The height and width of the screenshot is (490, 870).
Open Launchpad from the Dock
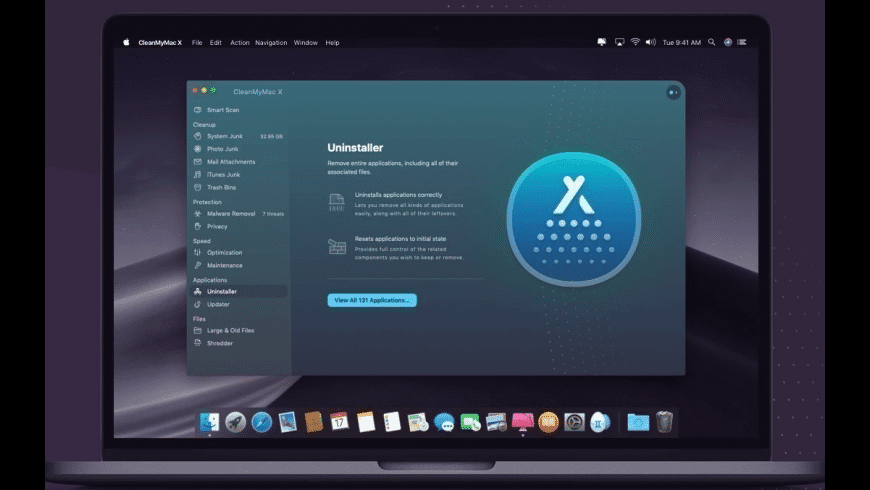click(235, 423)
